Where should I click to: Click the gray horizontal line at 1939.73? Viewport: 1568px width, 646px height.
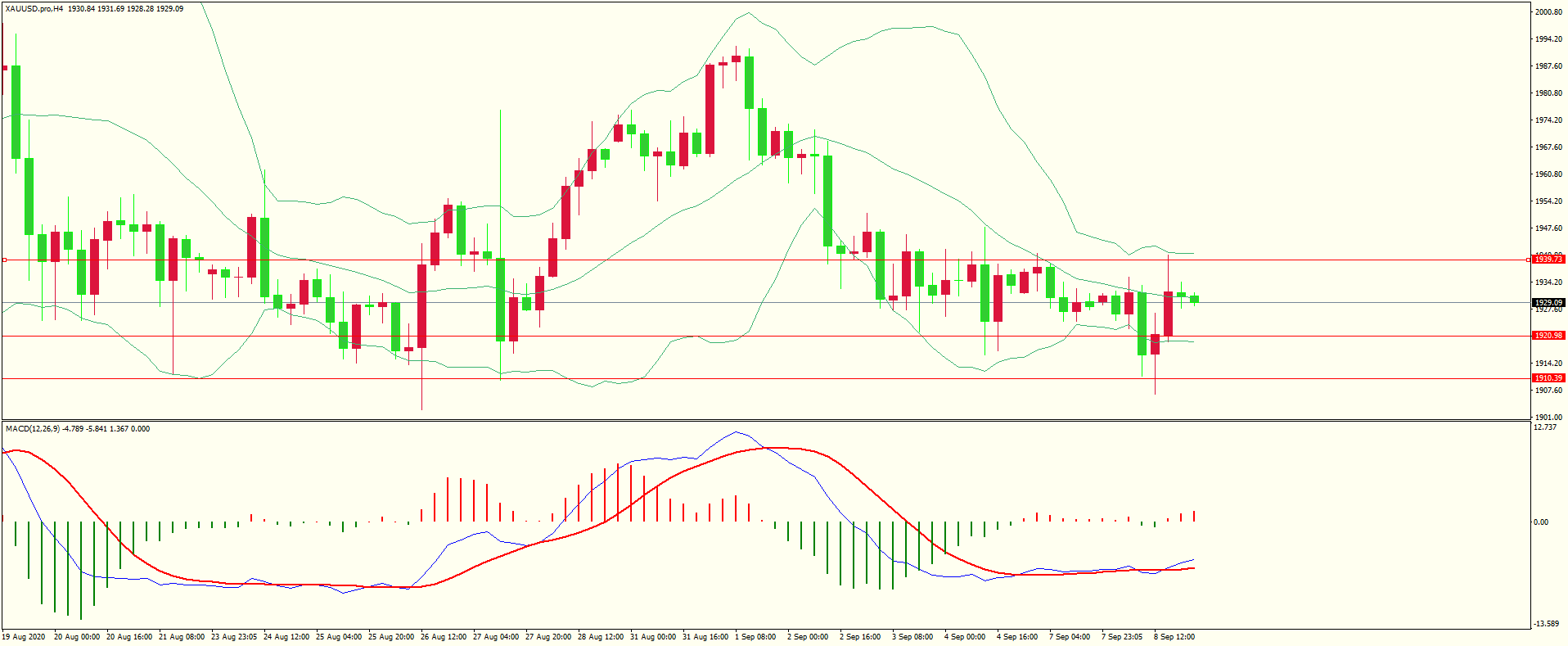pos(765,260)
